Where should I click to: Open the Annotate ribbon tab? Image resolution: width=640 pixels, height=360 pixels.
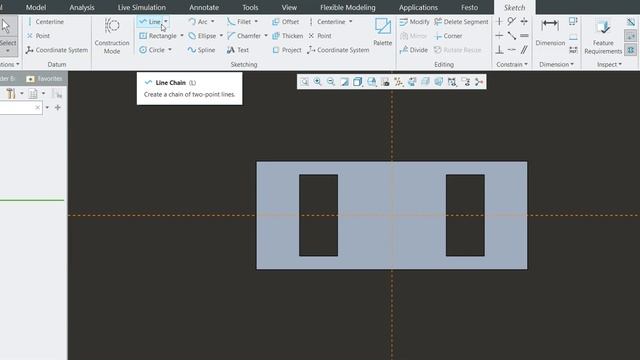[x=204, y=7]
